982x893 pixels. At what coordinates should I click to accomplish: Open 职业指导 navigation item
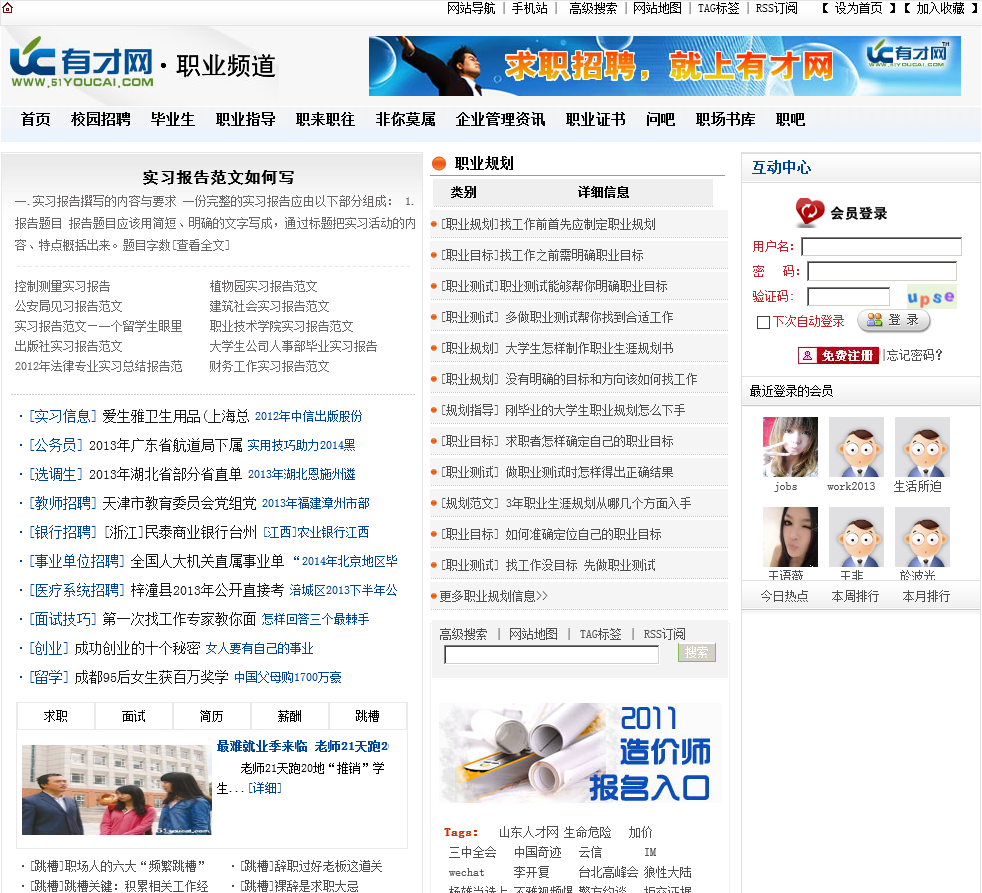pyautogui.click(x=246, y=119)
